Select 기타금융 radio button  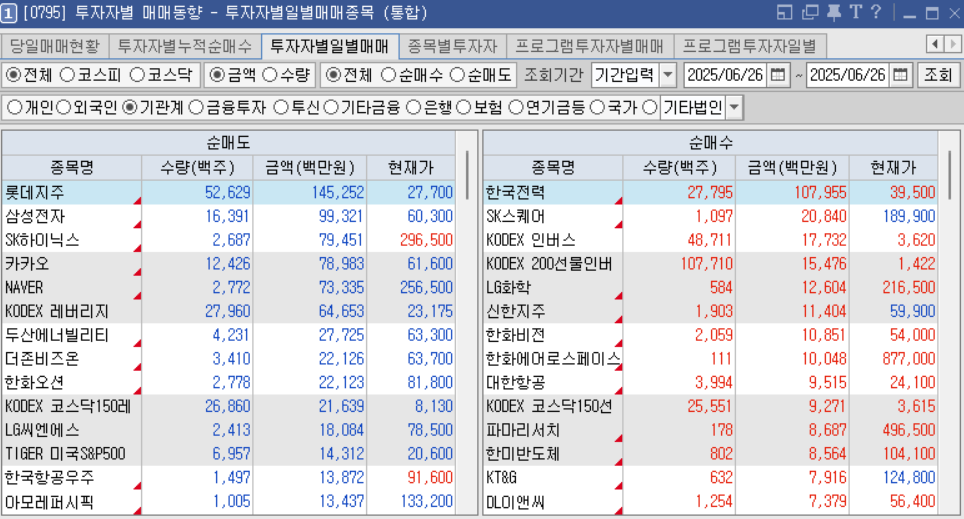[x=331, y=108]
